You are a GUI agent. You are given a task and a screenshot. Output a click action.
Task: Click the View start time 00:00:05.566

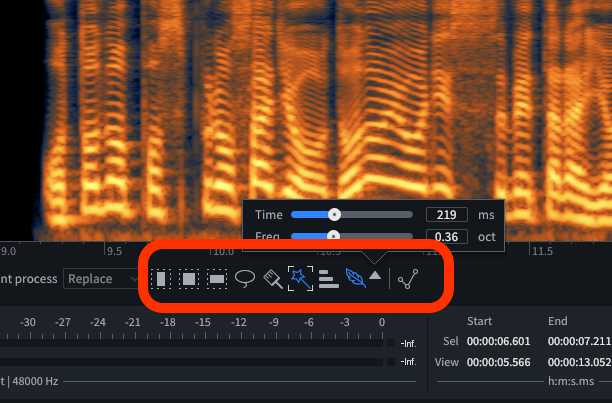(x=497, y=361)
